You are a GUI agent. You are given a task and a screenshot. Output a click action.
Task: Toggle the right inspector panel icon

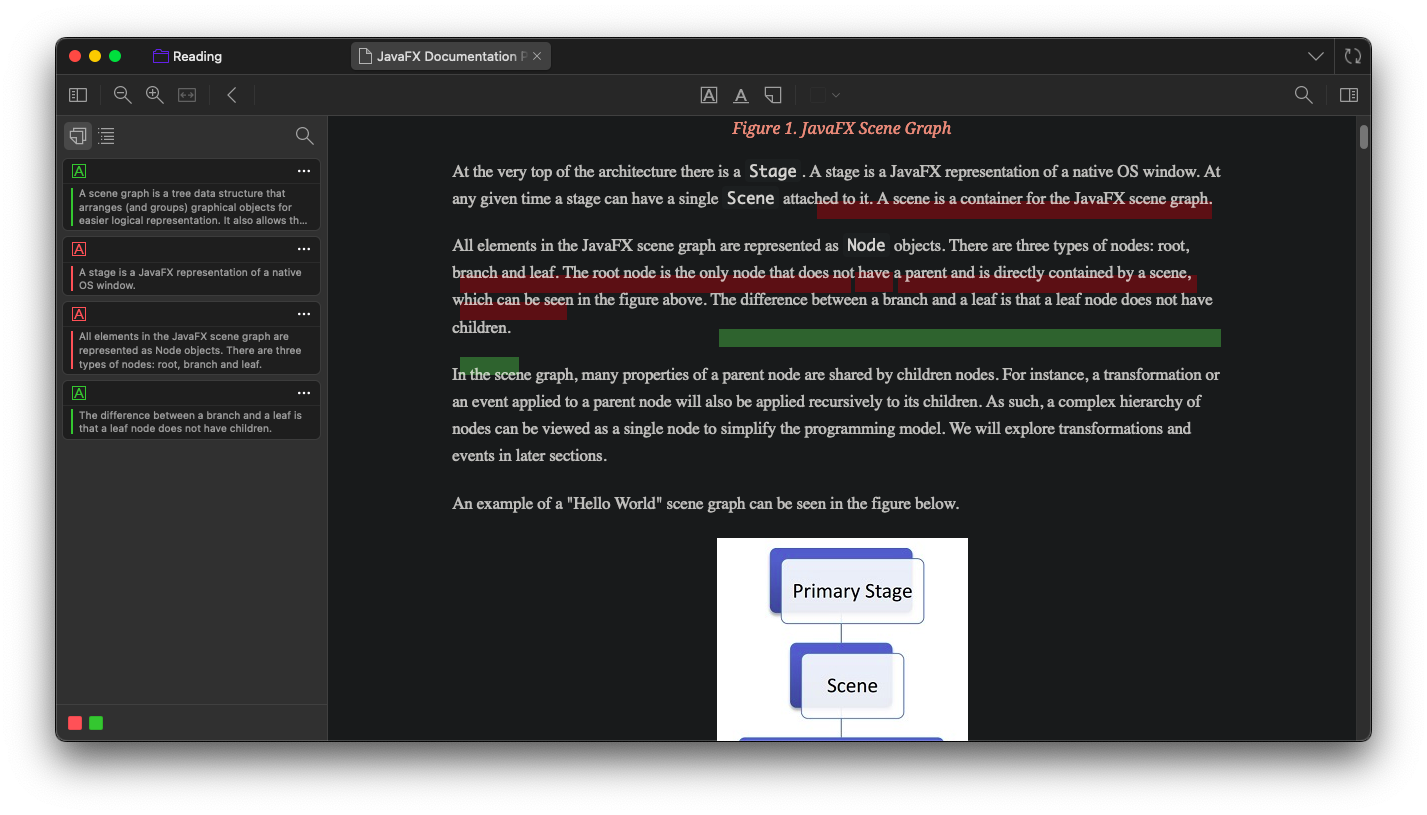pos(1349,95)
